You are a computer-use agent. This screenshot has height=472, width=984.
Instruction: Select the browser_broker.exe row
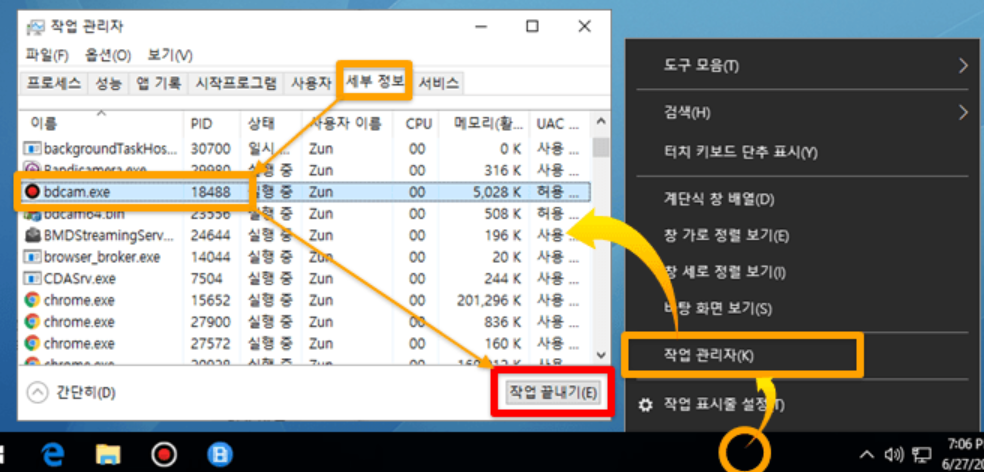pyautogui.click(x=306, y=257)
